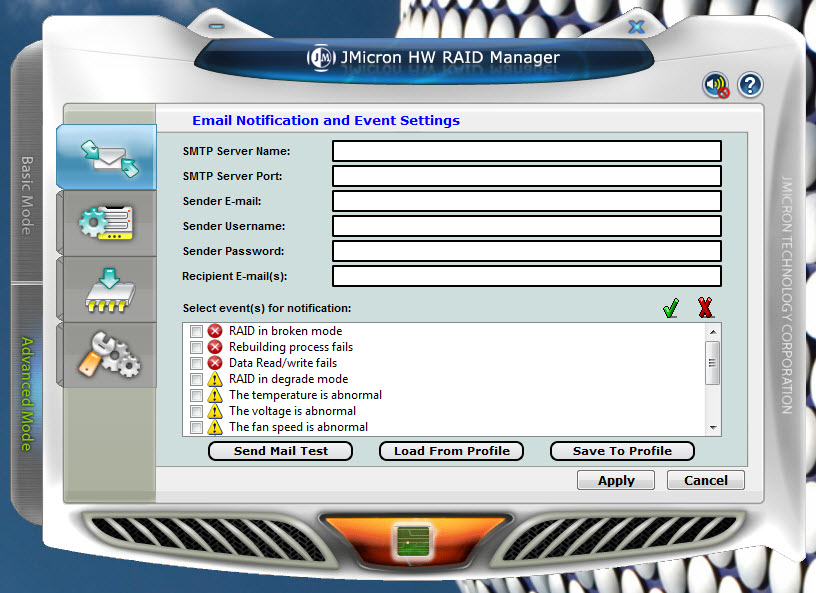Enable RAID in degrade mode notification

tap(196, 379)
